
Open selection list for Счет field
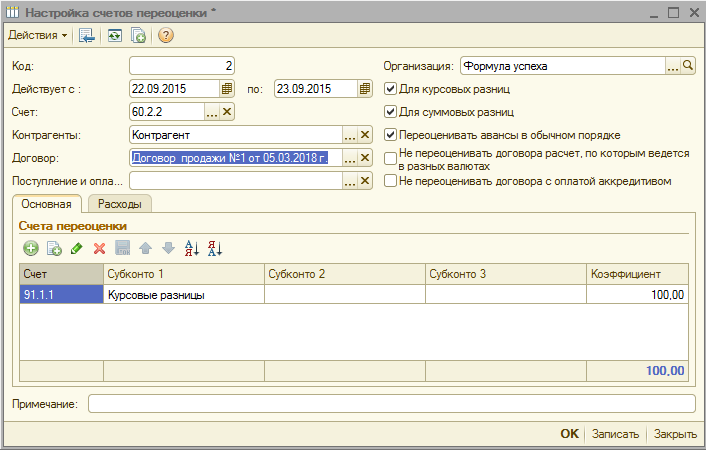coord(211,111)
